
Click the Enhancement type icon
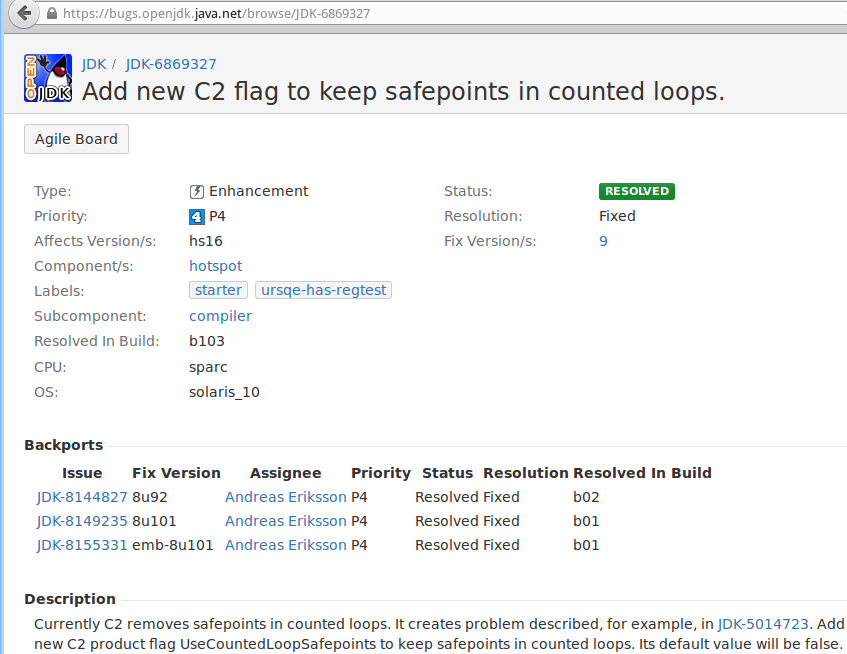199,190
